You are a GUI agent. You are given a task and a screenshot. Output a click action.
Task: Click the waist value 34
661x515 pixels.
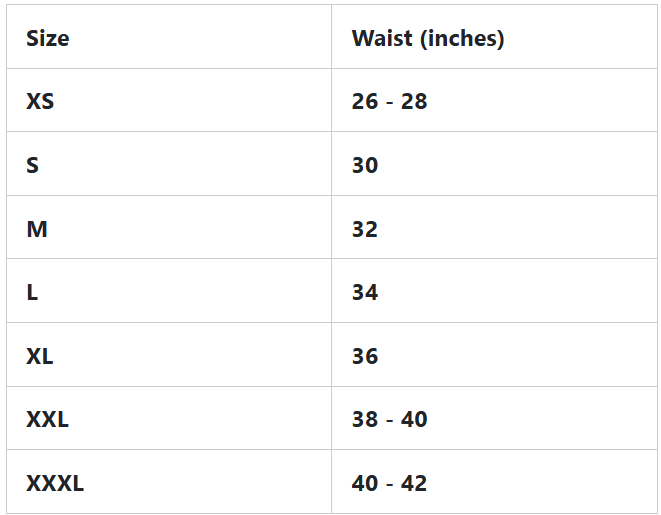coord(365,293)
